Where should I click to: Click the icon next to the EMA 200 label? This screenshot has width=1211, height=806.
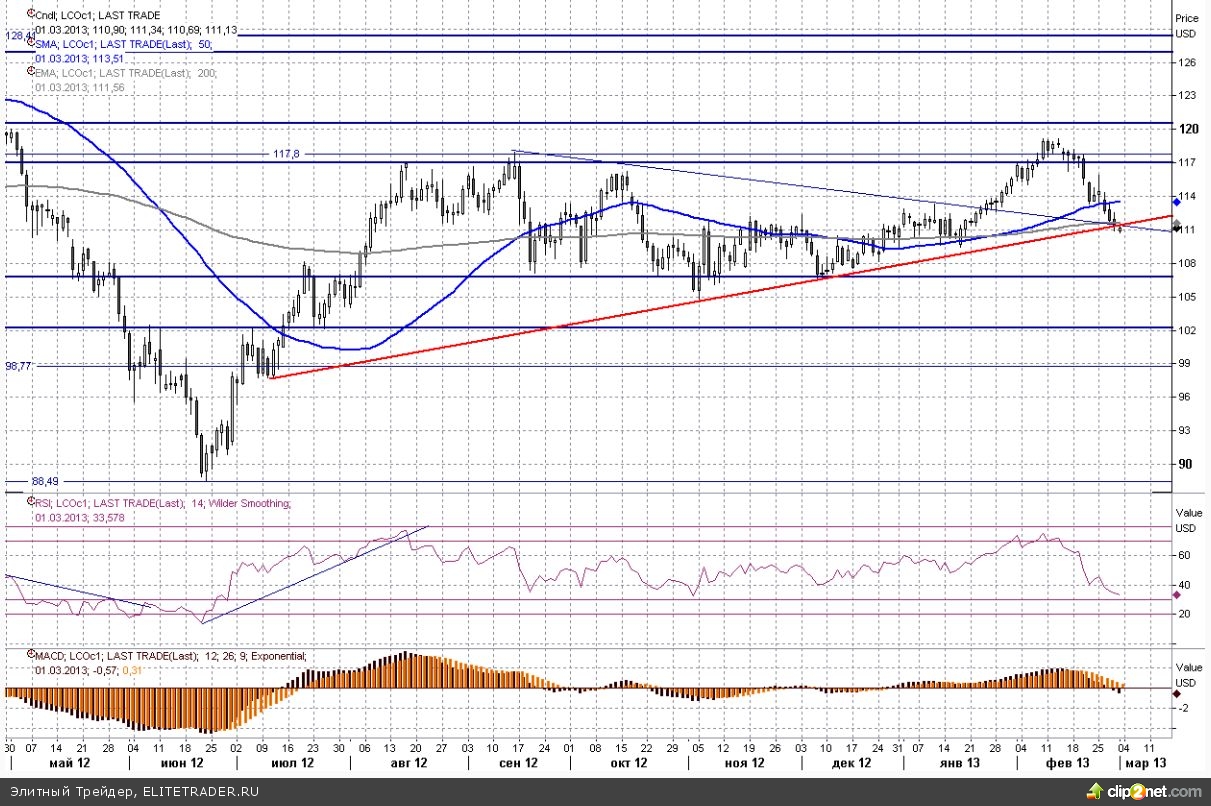tap(29, 72)
